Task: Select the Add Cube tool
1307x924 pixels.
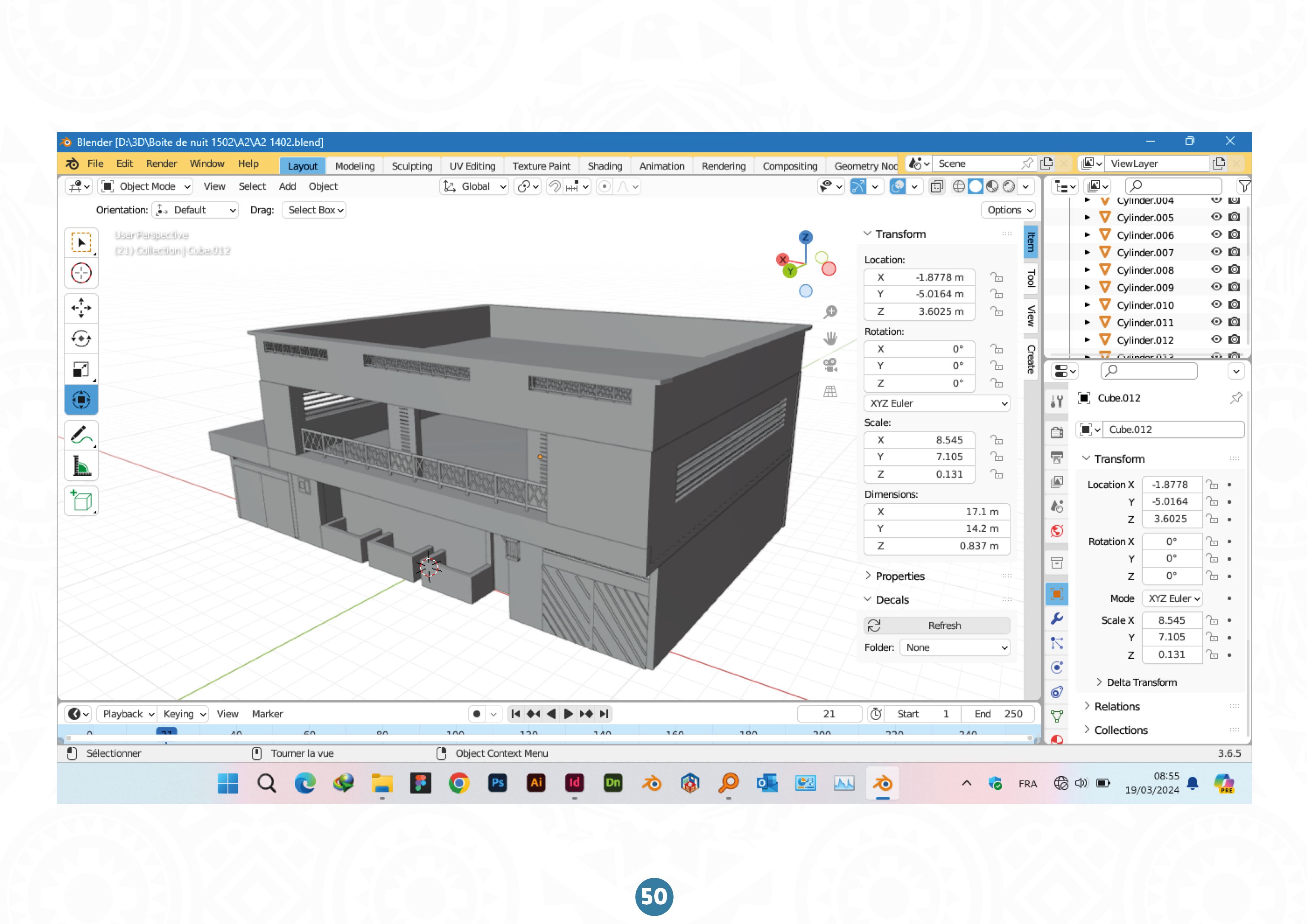Action: coord(81,501)
